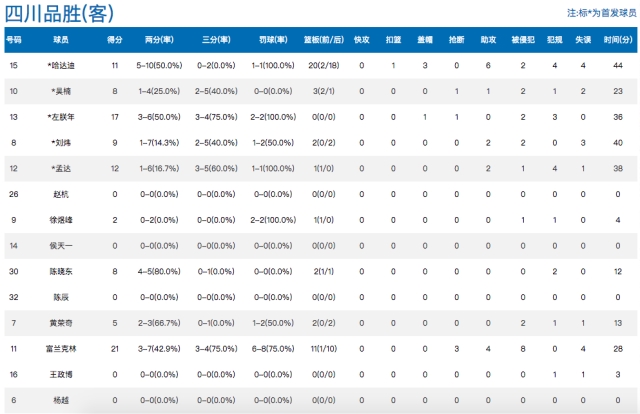Click the 得分 column header
The image size is (640, 414).
(115, 40)
